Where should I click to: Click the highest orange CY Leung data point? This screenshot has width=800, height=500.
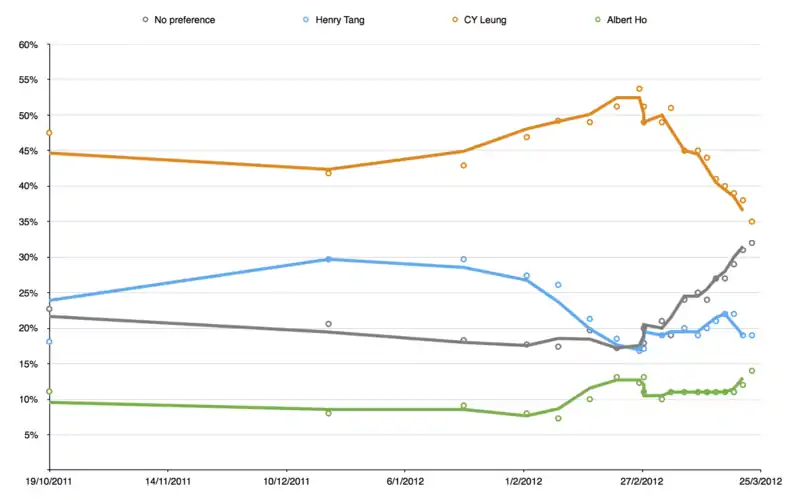click(639, 88)
